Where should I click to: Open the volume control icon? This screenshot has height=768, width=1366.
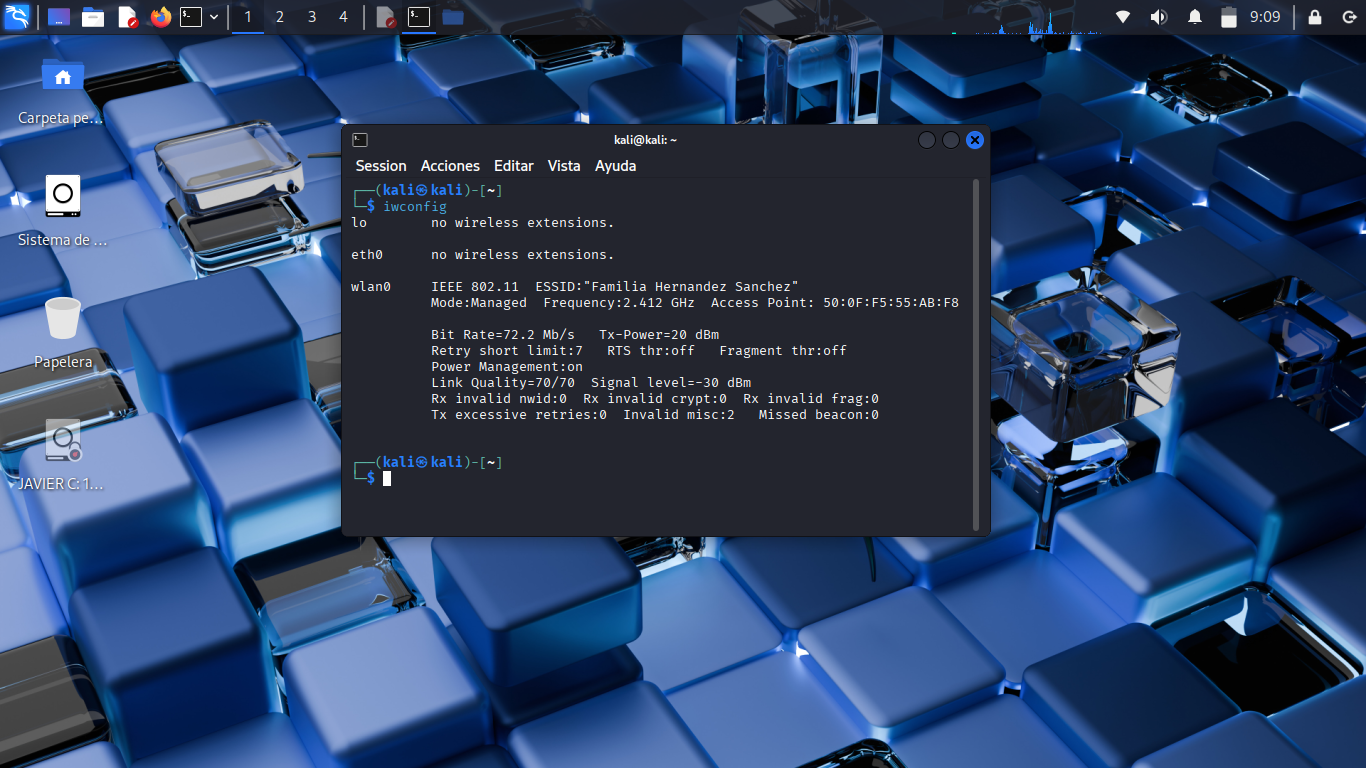1158,17
